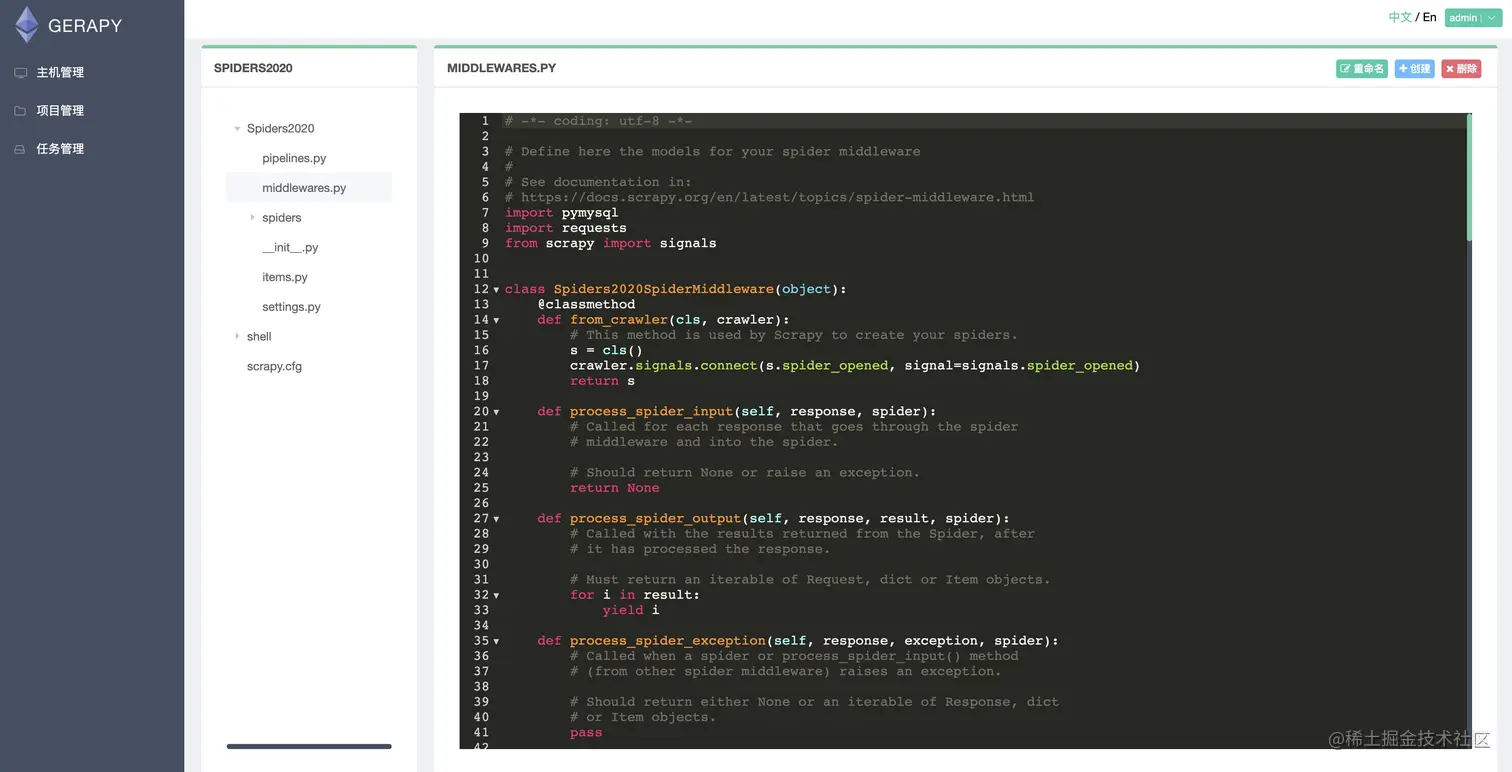Click code line 'import pymysql'
Screen dimensions: 1512x772
point(562,213)
